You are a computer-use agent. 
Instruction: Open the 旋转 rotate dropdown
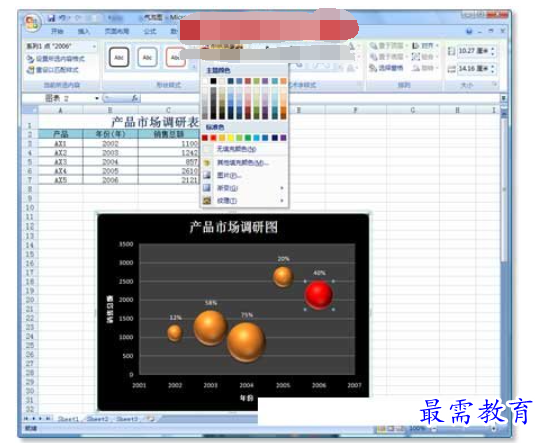click(425, 68)
